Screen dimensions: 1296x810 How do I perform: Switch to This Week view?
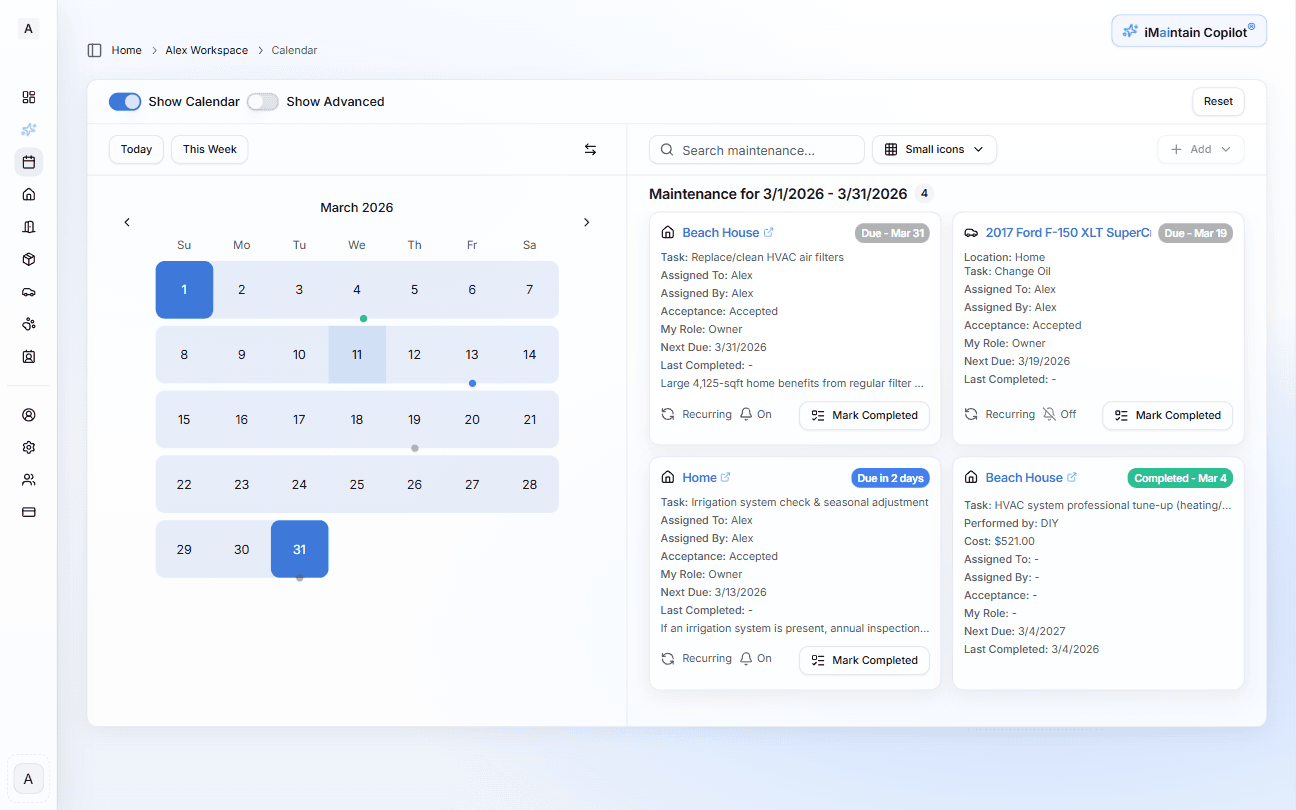click(x=209, y=149)
